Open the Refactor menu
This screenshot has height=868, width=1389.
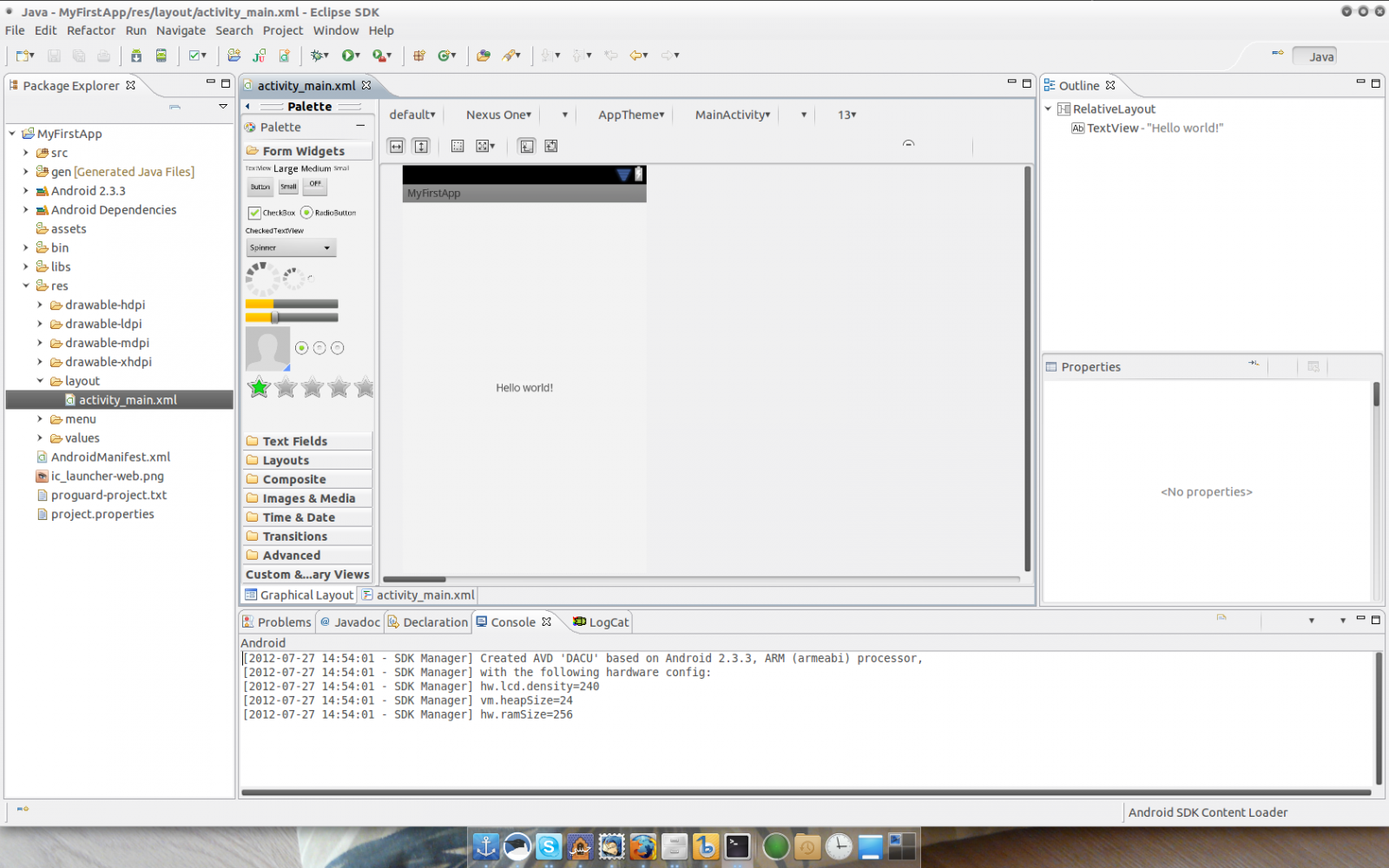coord(90,30)
